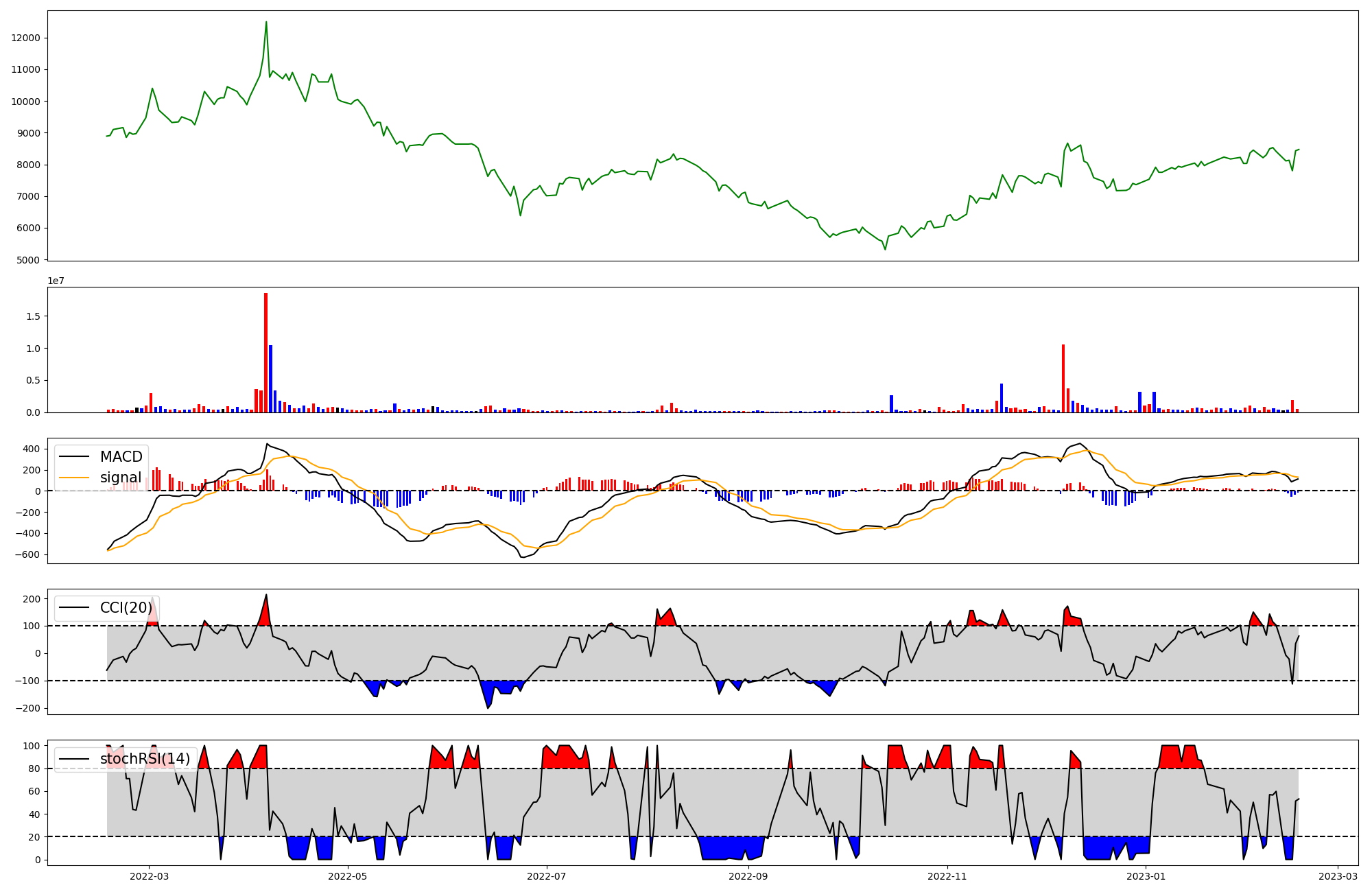This screenshot has width=1372, height=892.
Task: Select the 2023-03 date axis label
Action: tap(1338, 876)
